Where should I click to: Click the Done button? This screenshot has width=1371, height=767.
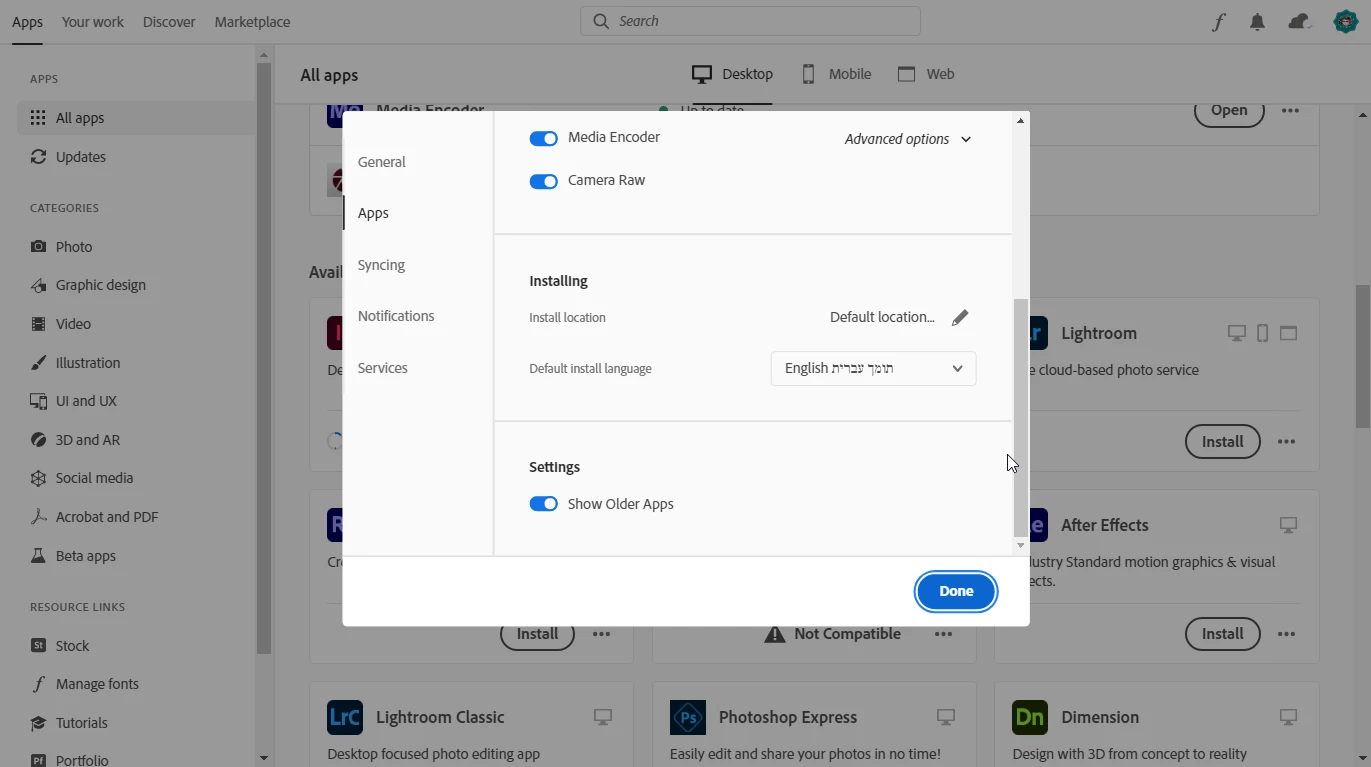tap(956, 591)
